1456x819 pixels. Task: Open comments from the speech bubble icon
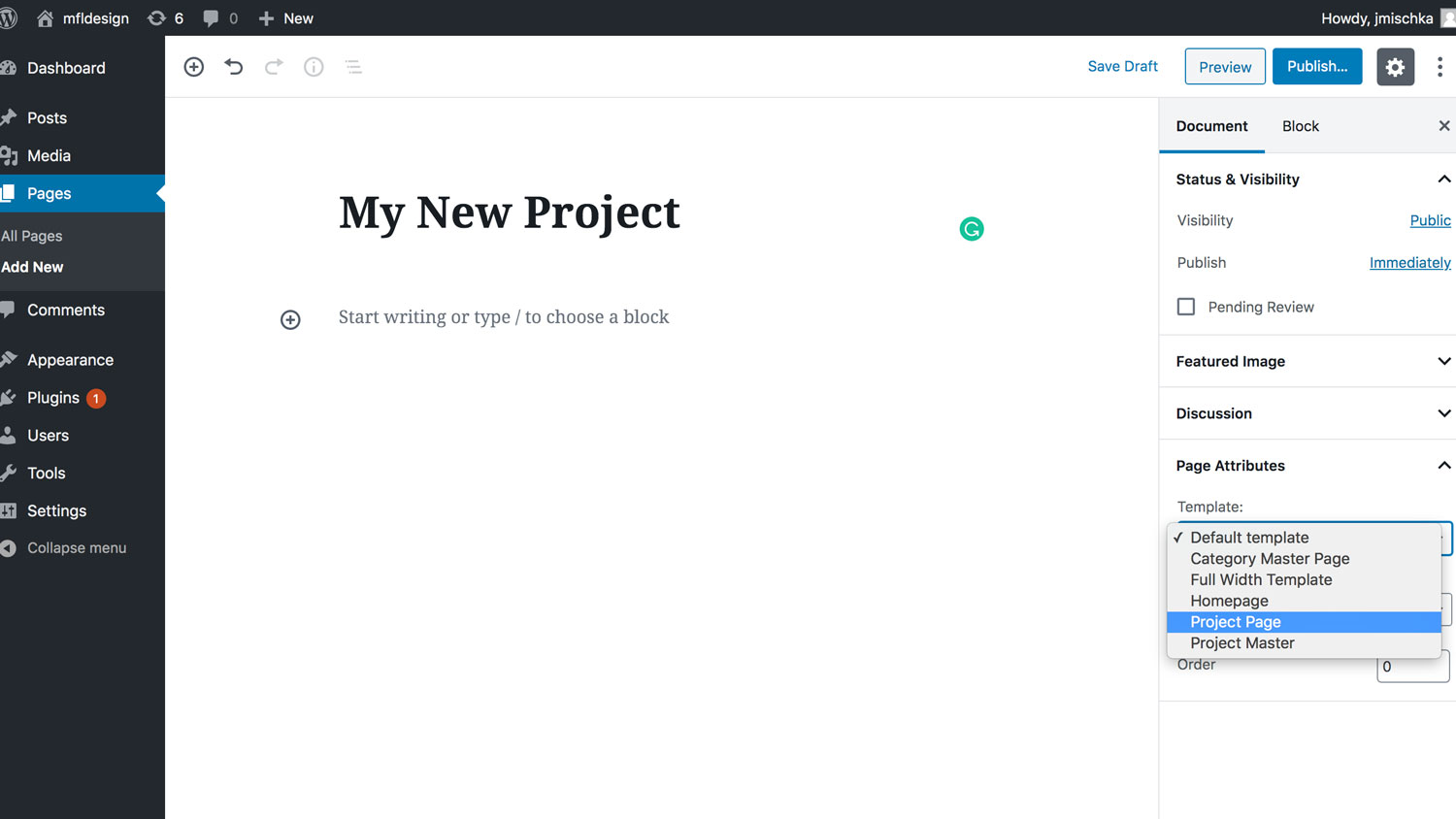(x=210, y=17)
